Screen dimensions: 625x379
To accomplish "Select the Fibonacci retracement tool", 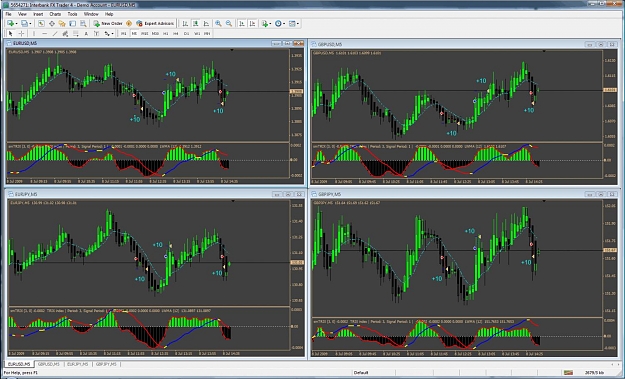I will coord(75,33).
